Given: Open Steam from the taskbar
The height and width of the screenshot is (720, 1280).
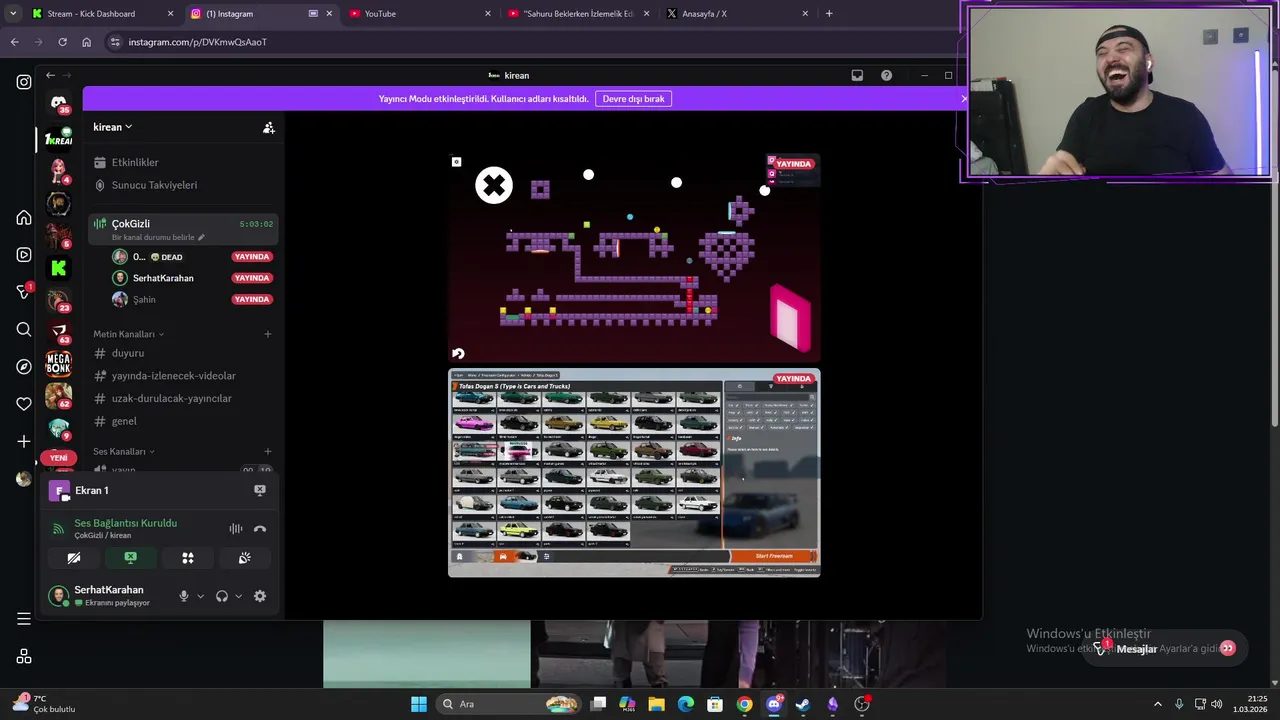Looking at the screenshot, I should pyautogui.click(x=803, y=704).
